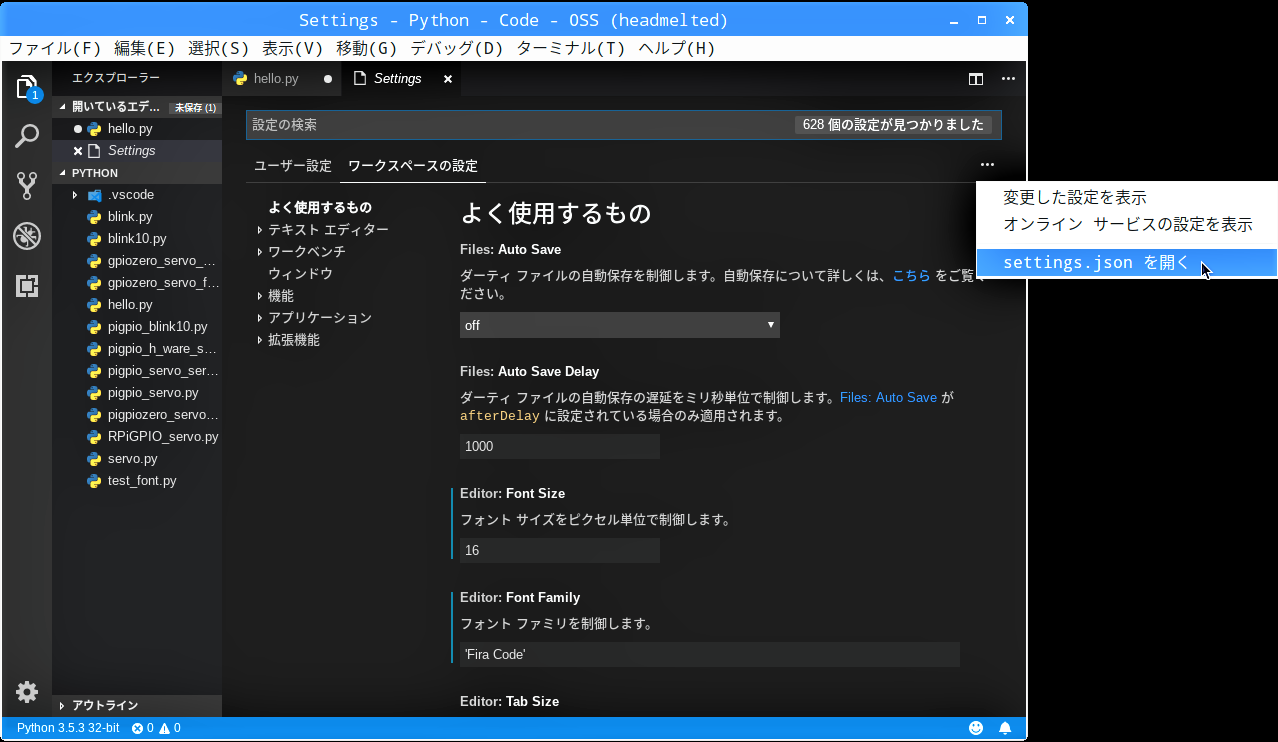Open the Help menu
Image resolution: width=1278 pixels, height=742 pixels.
676,48
